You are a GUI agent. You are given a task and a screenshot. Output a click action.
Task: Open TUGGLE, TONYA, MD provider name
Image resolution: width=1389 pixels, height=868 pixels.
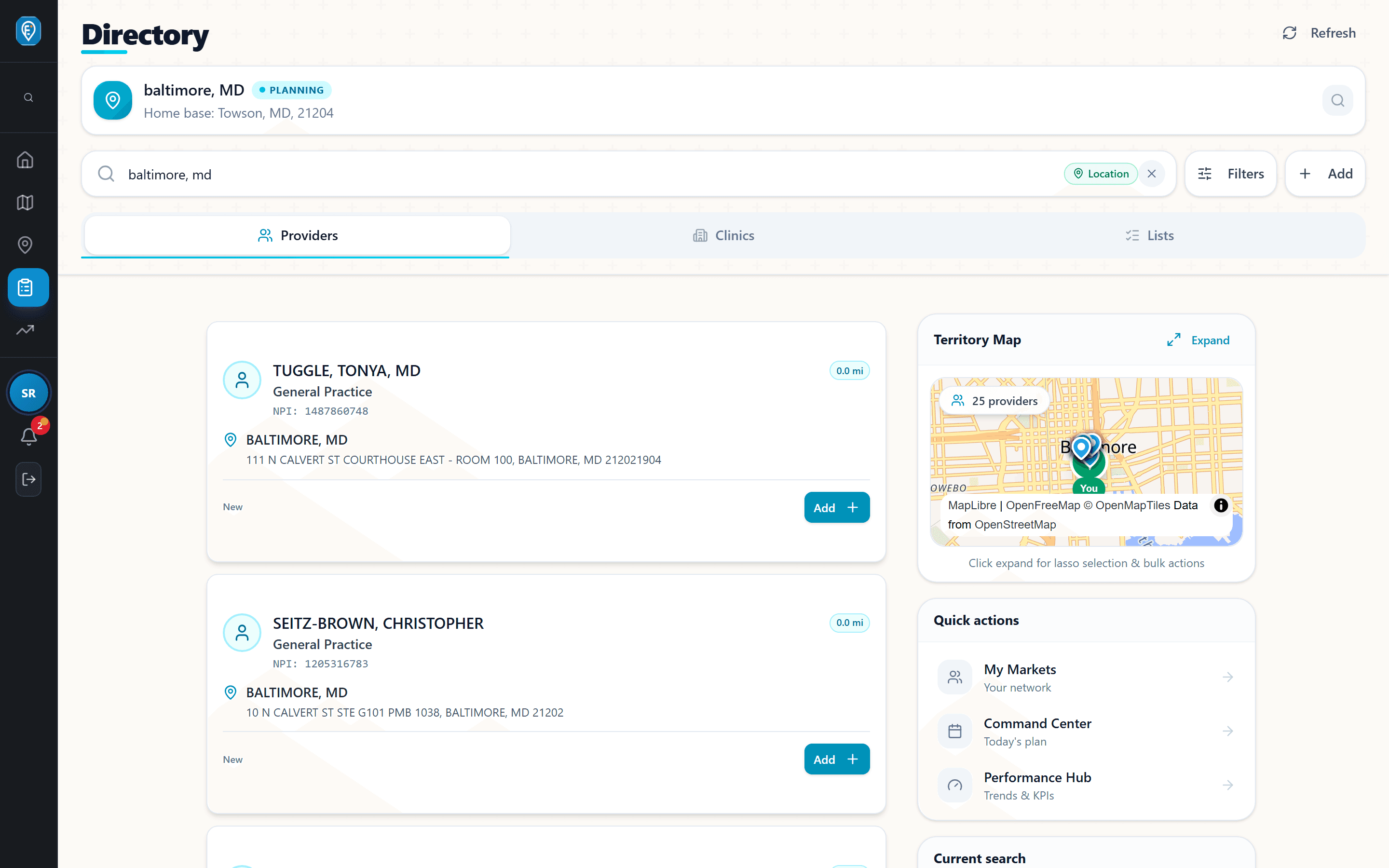coord(347,371)
